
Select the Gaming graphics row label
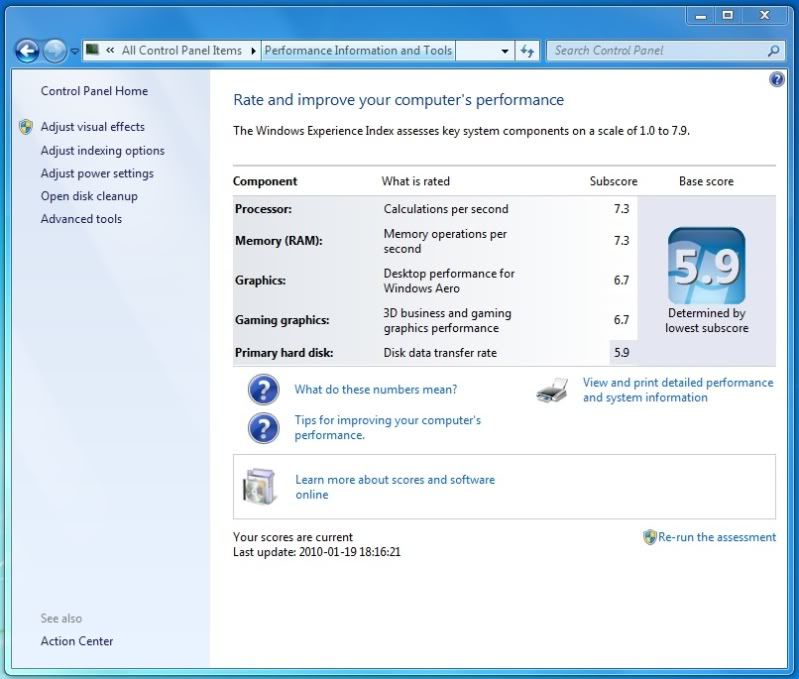(x=282, y=320)
